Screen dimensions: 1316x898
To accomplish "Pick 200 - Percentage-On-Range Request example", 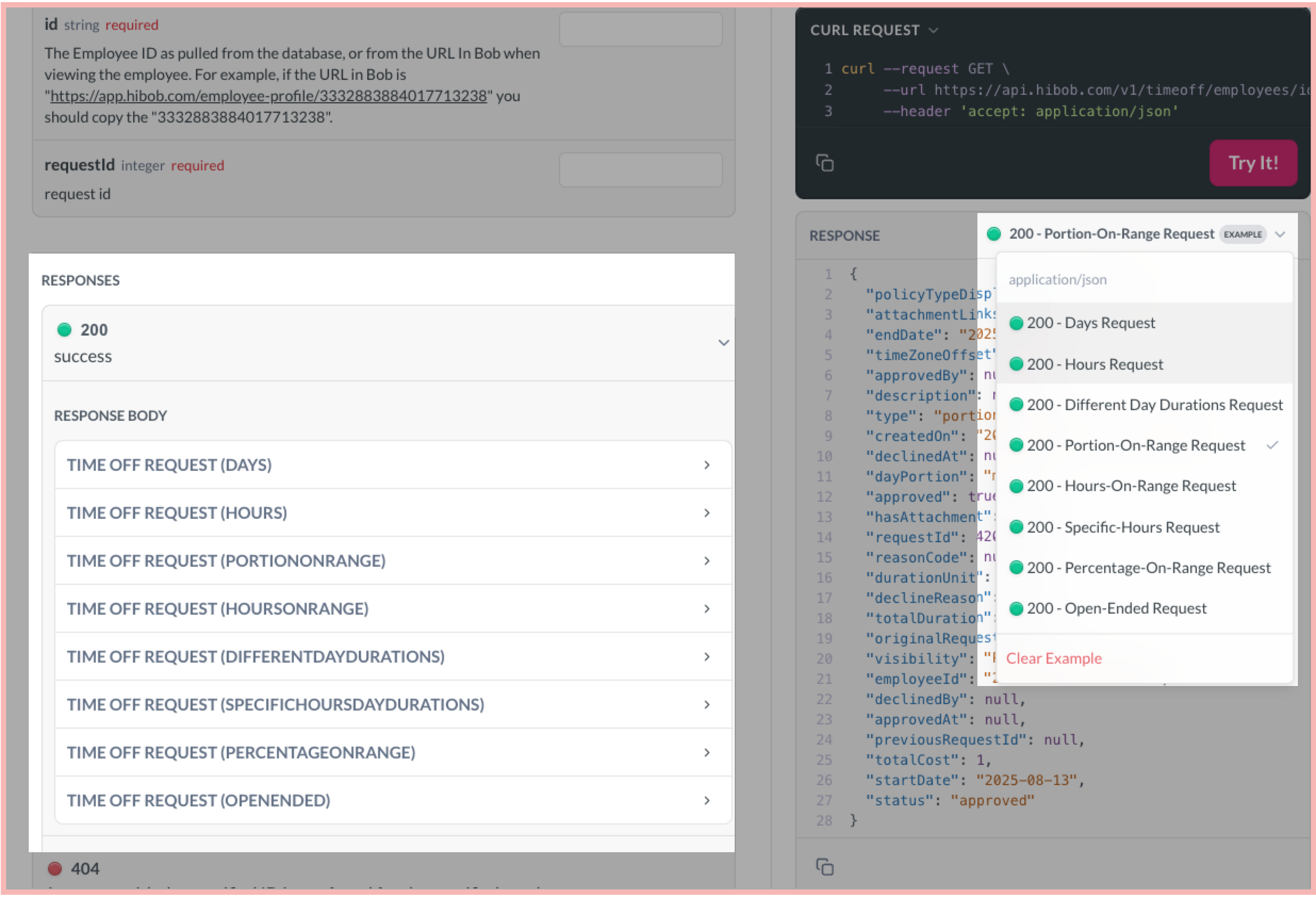I will [x=1145, y=568].
